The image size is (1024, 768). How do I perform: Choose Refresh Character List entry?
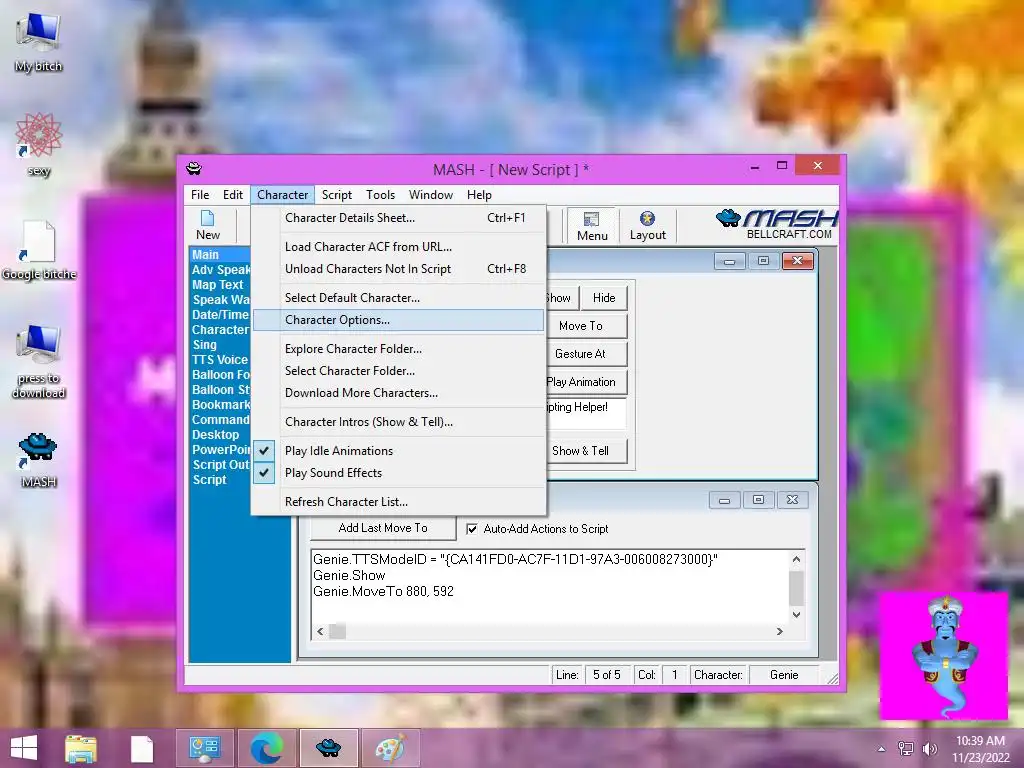pyautogui.click(x=398, y=502)
